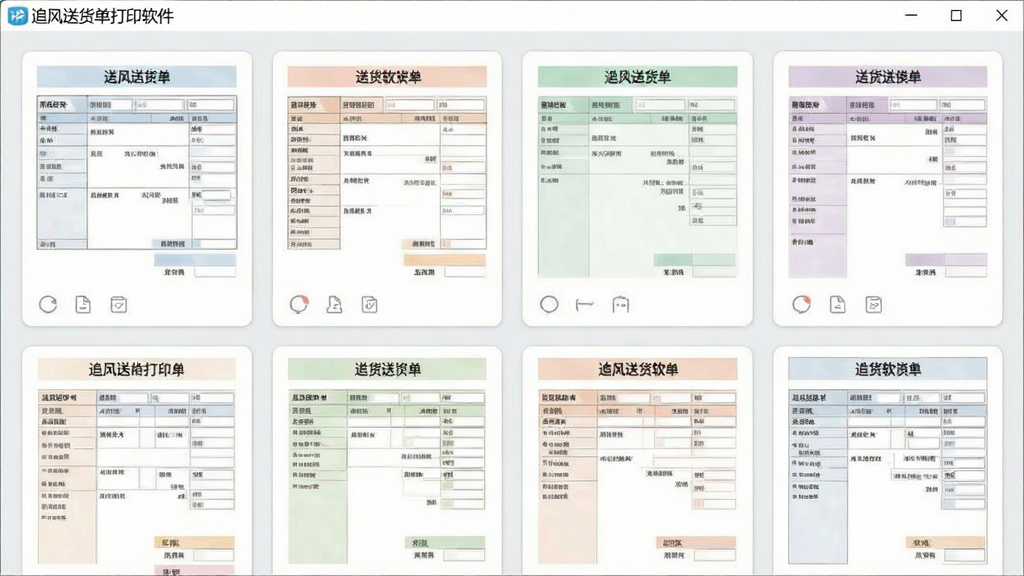Click the refresh icon under the blue 追风送货单 template

48,304
